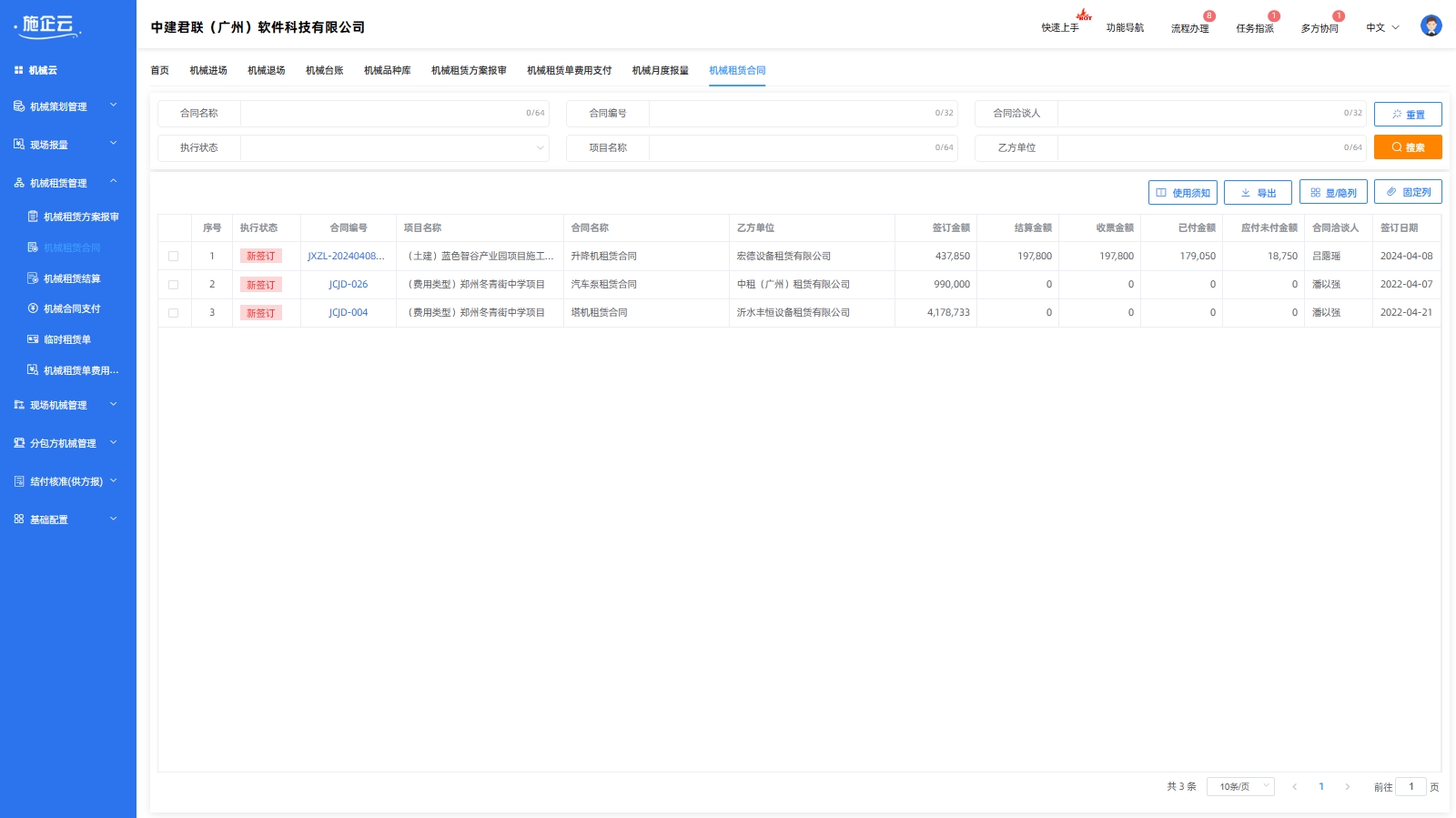Click the 导出 export button
This screenshot has height=818, width=1456.
pos(1258,193)
